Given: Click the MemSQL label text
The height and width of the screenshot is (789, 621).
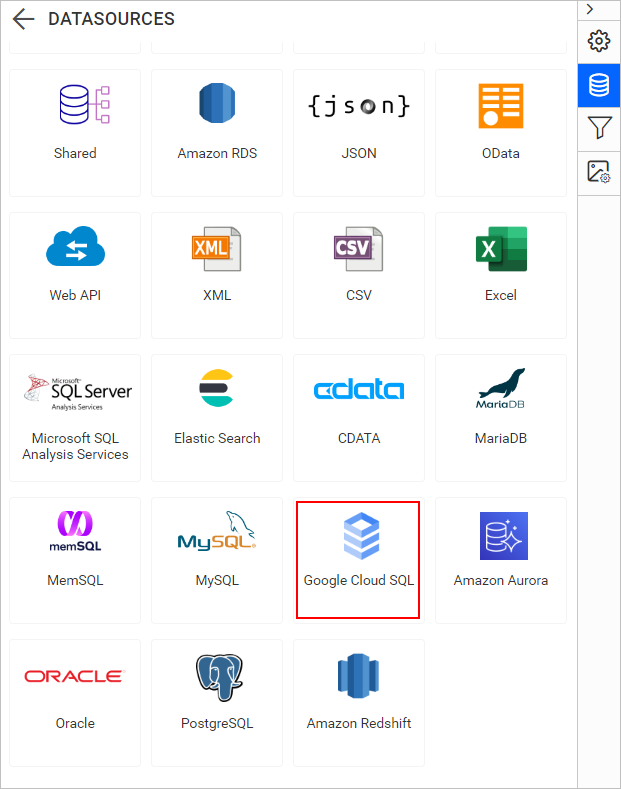Looking at the screenshot, I should pyautogui.click(x=75, y=580).
